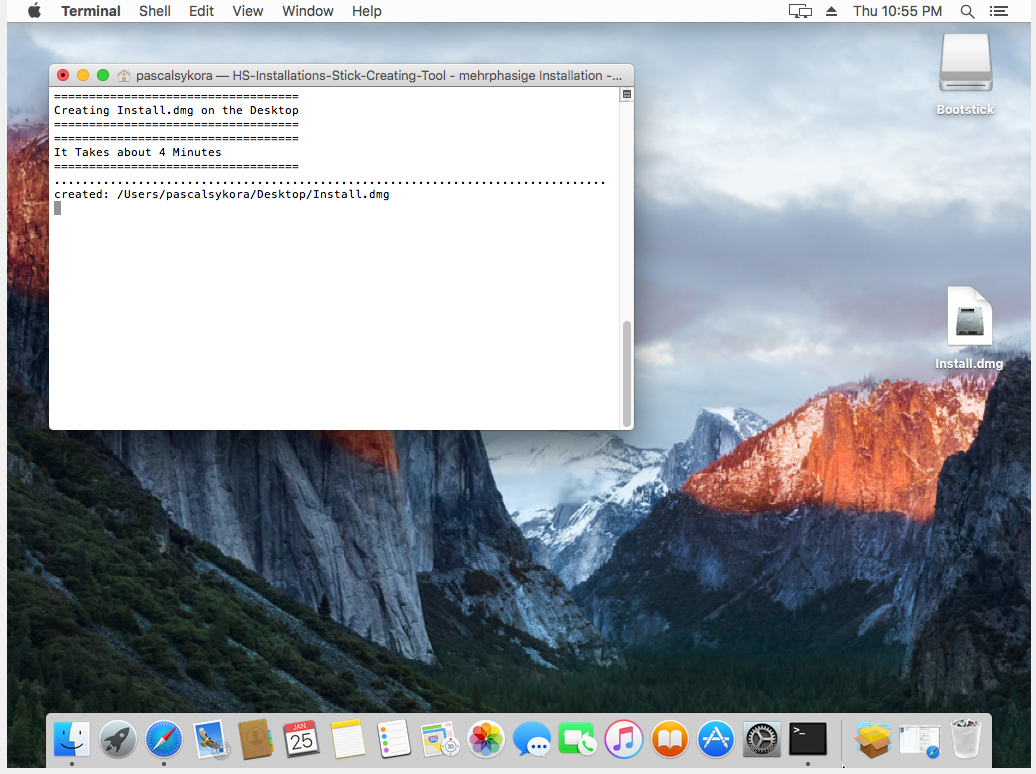This screenshot has width=1036, height=774.
Task: Open Messages from the Dock
Action: 532,738
